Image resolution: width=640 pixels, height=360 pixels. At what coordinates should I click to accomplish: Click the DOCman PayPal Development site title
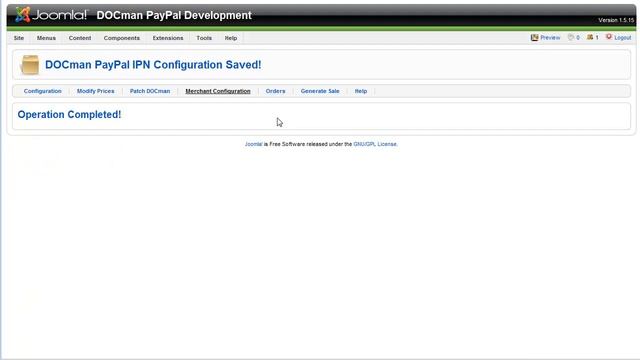pyautogui.click(x=174, y=16)
